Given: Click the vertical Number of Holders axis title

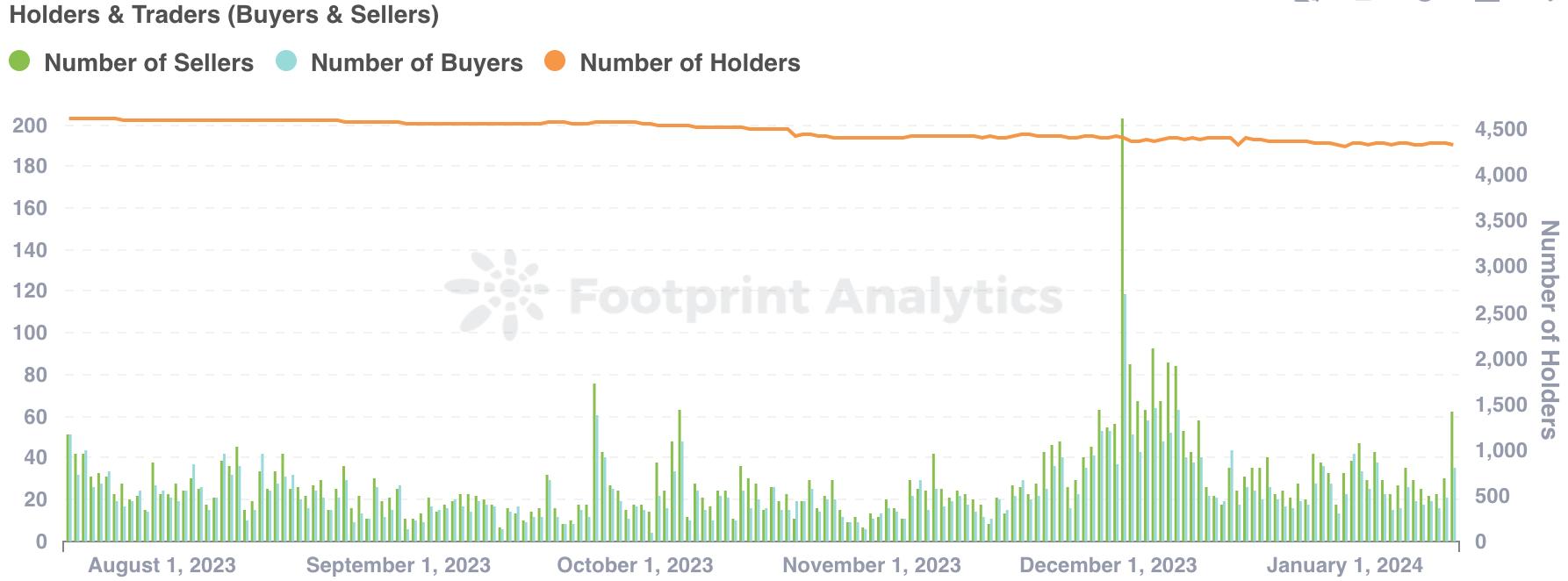Looking at the screenshot, I should click(1550, 329).
